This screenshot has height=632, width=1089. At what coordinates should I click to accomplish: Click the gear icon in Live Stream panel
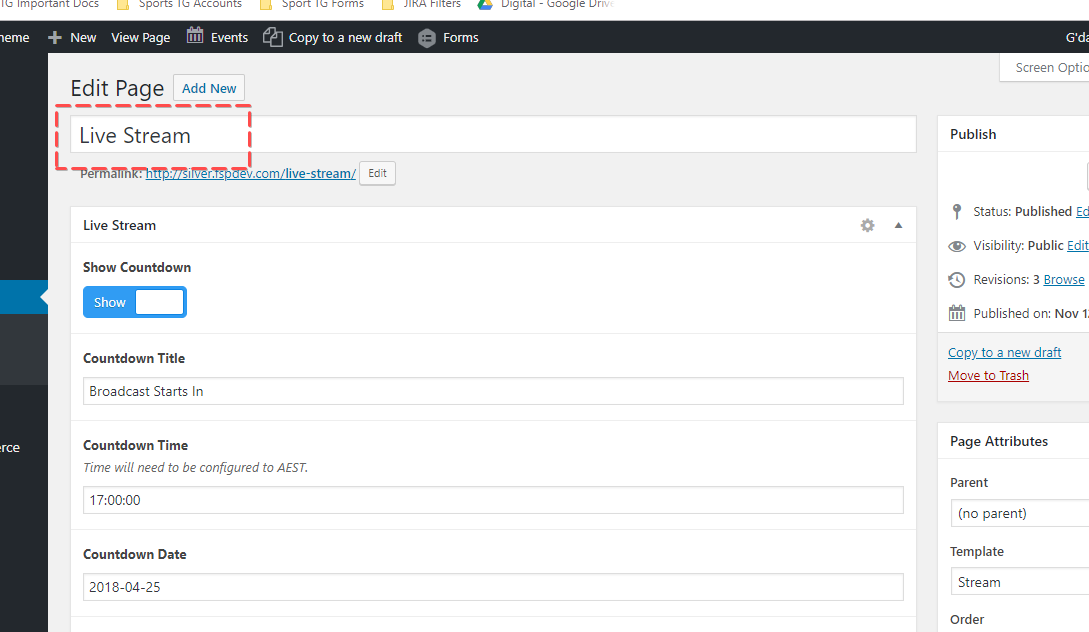(867, 225)
